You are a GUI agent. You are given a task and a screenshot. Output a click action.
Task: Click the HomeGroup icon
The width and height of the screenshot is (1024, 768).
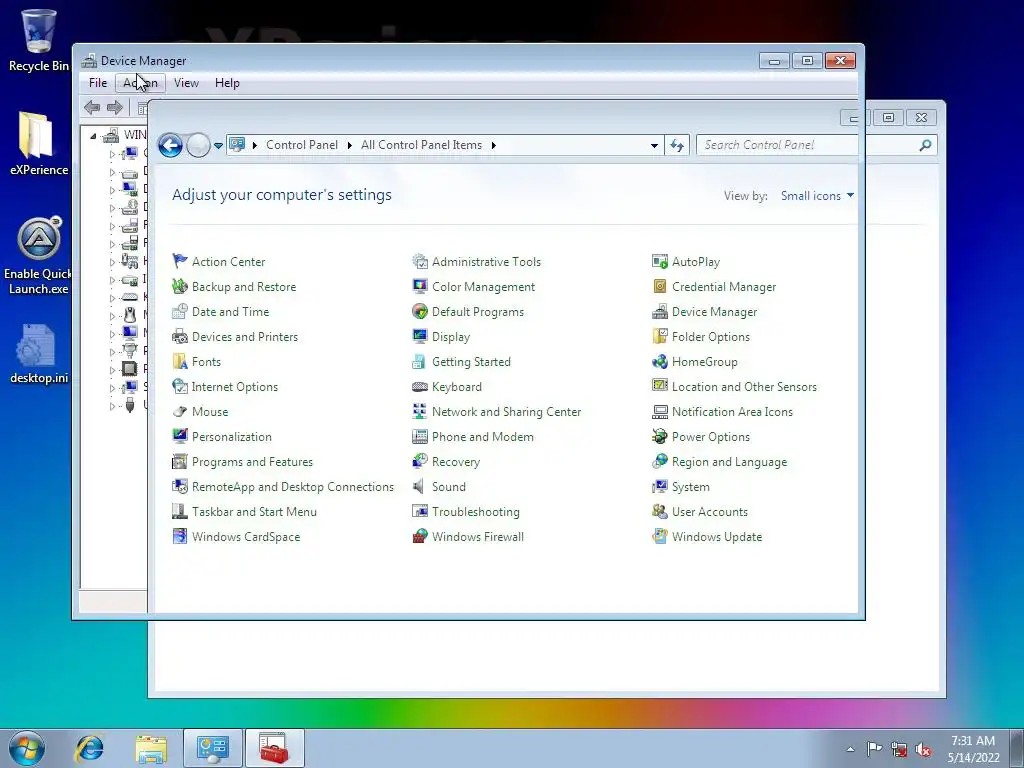(x=660, y=362)
